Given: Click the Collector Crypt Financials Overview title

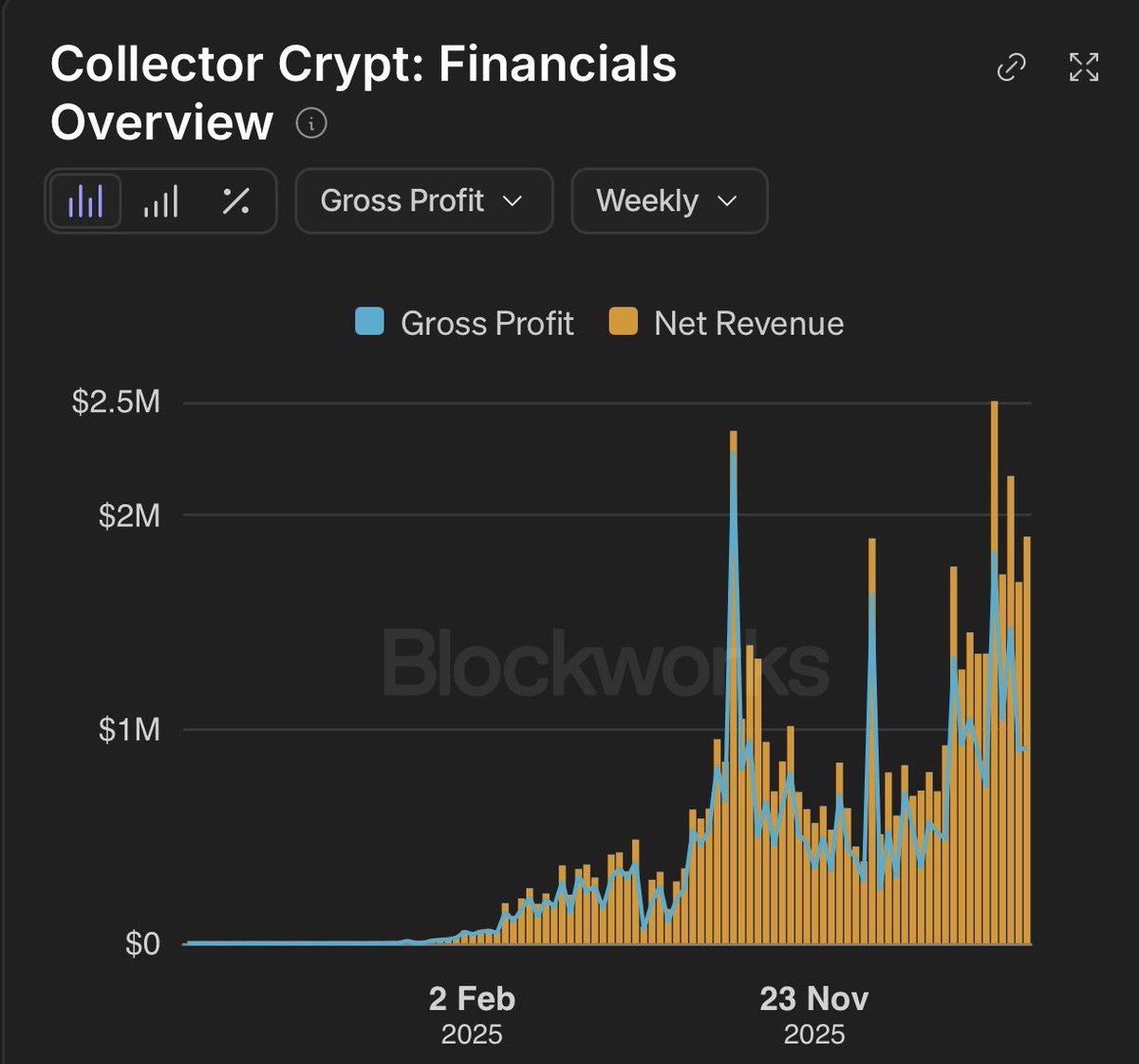Looking at the screenshot, I should pyautogui.click(x=364, y=93).
